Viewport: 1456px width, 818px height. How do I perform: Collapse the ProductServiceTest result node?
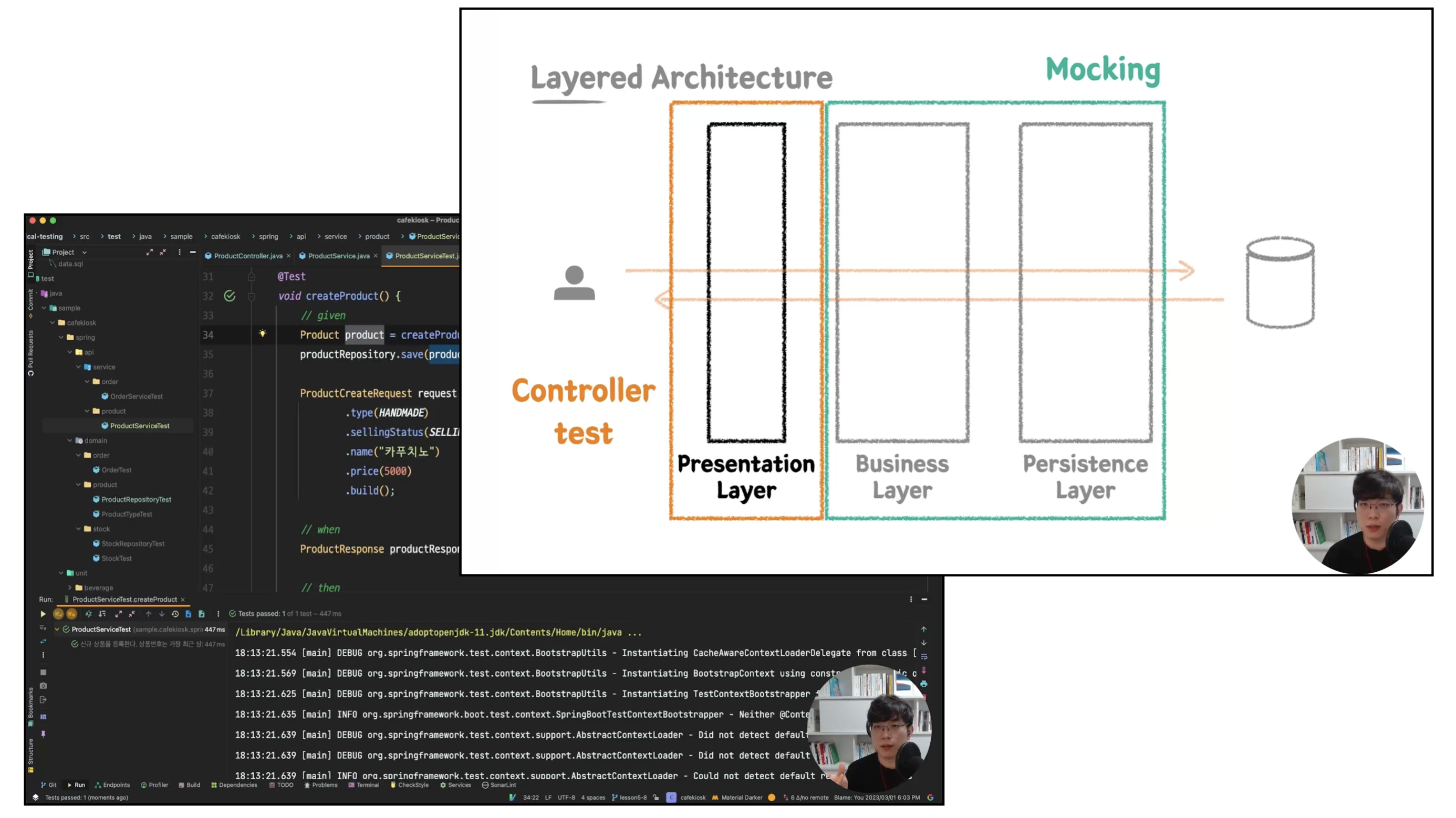[x=57, y=629]
